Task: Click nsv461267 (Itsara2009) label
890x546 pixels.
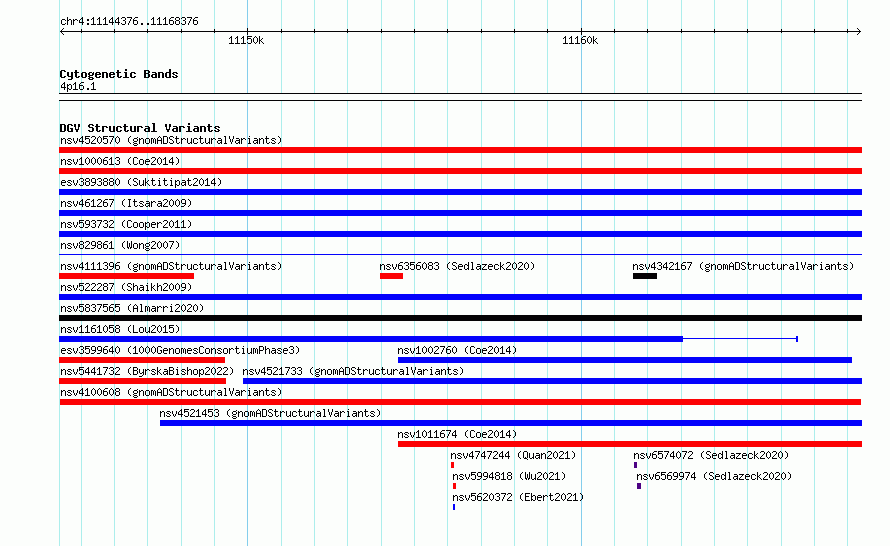Action: [x=126, y=203]
